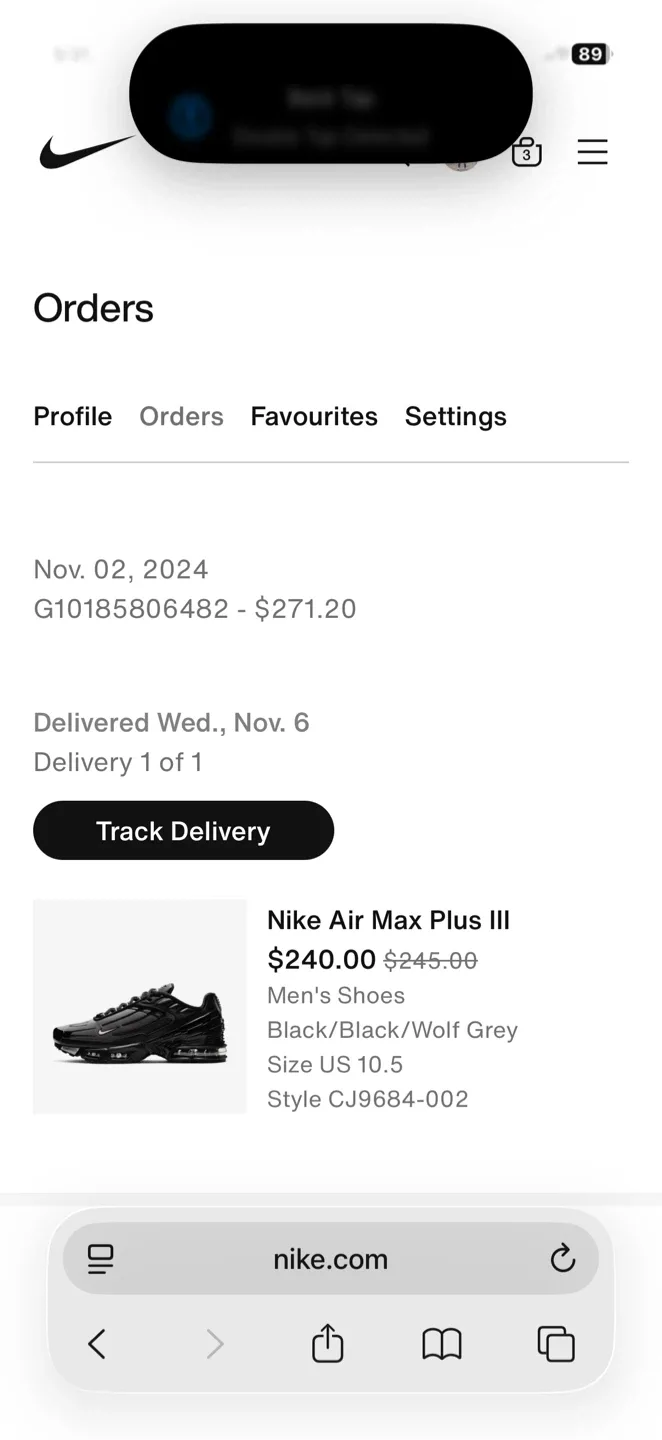The image size is (662, 1440).
Task: Open Safari bookmarks
Action: [x=443, y=1344]
